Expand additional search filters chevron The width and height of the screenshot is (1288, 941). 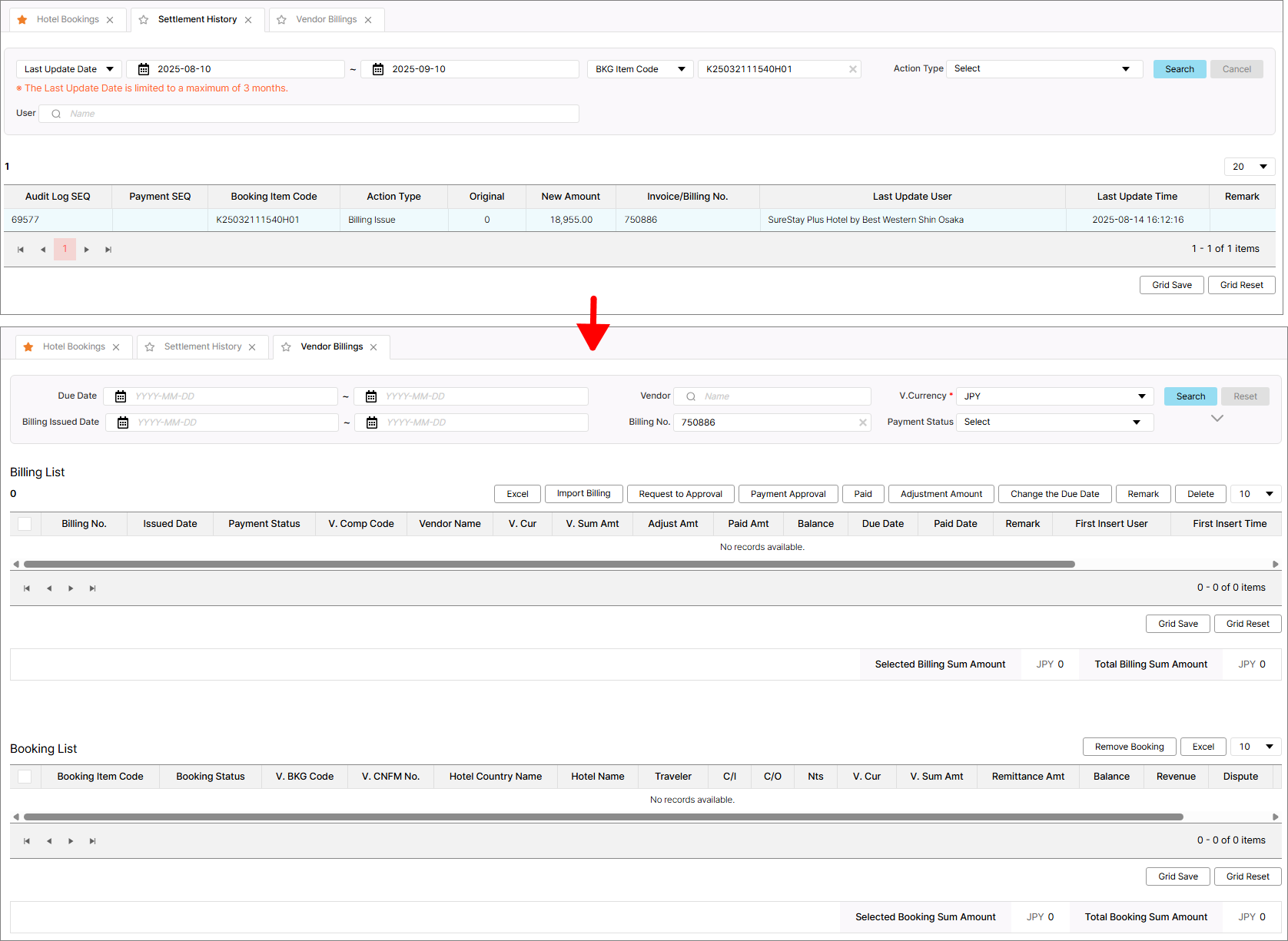click(x=1217, y=419)
